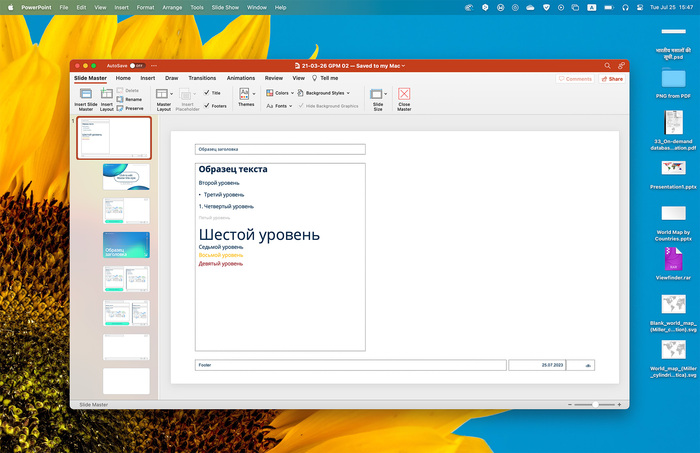The height and width of the screenshot is (453, 700).
Task: Switch to the Transitions tab
Action: click(202, 78)
